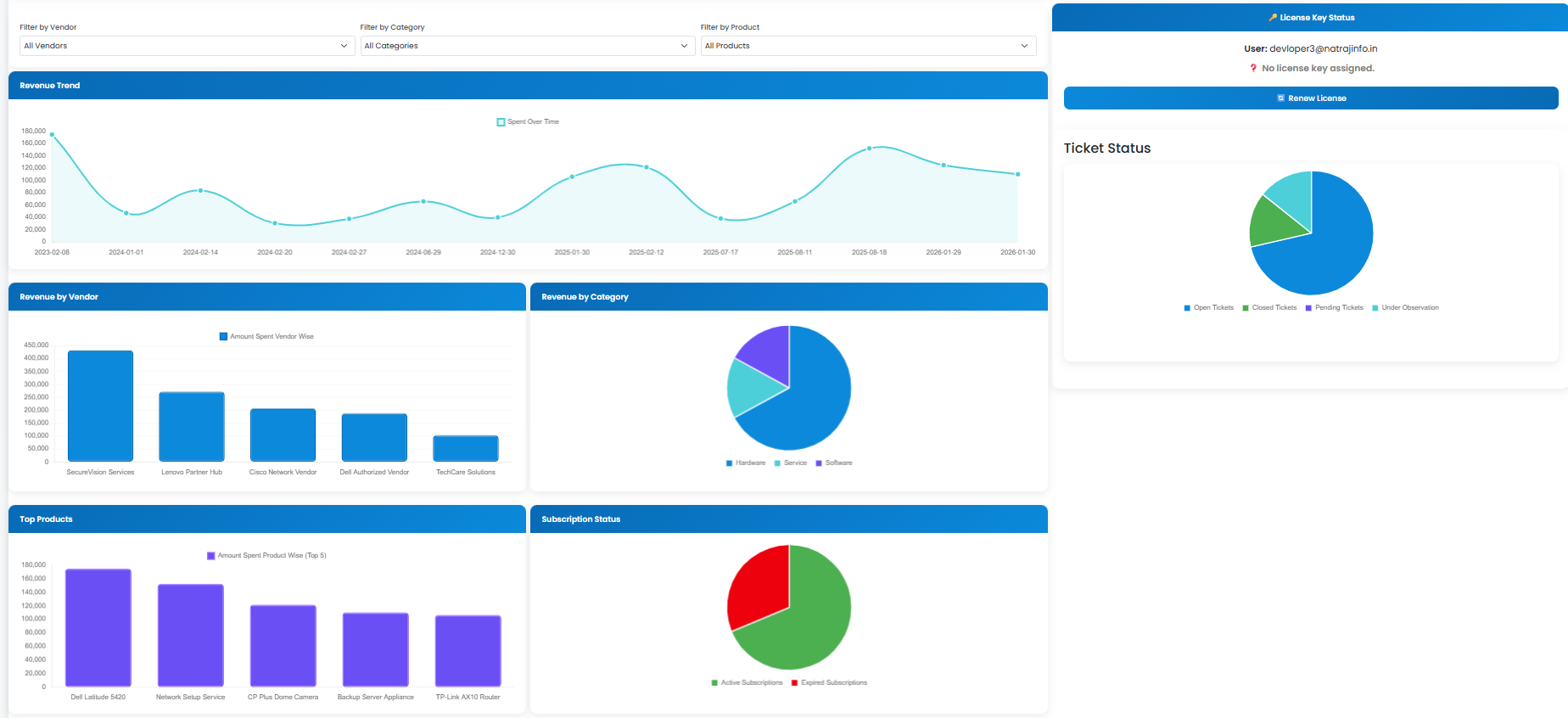Click the Subscription Status panel header
The width and height of the screenshot is (1568, 718).
789,519
